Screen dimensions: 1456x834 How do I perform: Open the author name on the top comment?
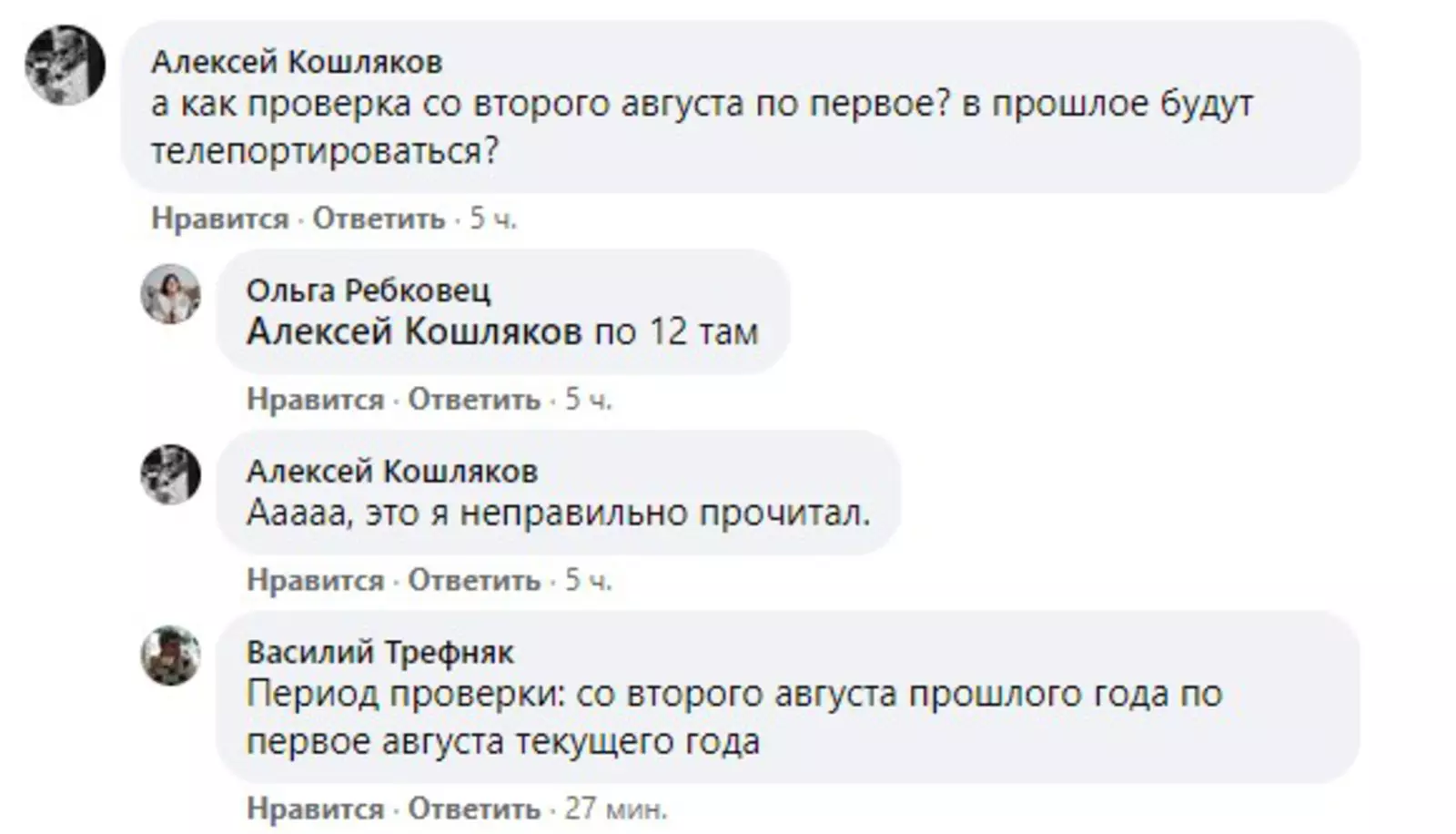297,62
